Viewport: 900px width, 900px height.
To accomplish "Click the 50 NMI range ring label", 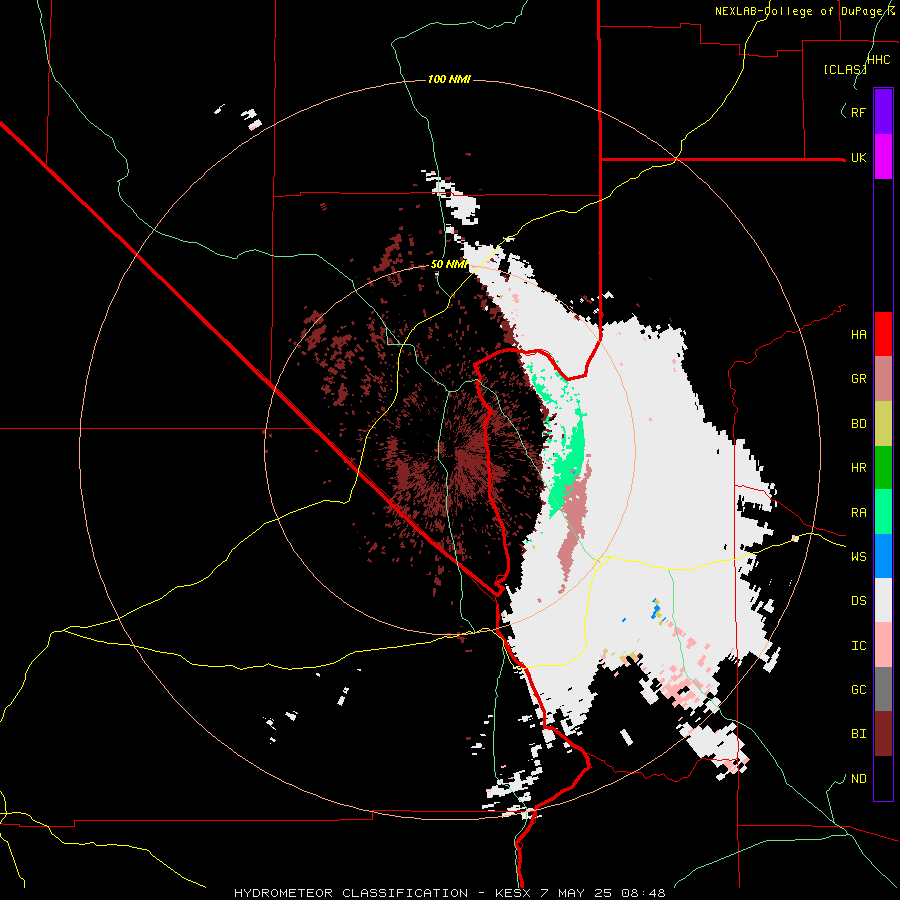I will [x=449, y=264].
